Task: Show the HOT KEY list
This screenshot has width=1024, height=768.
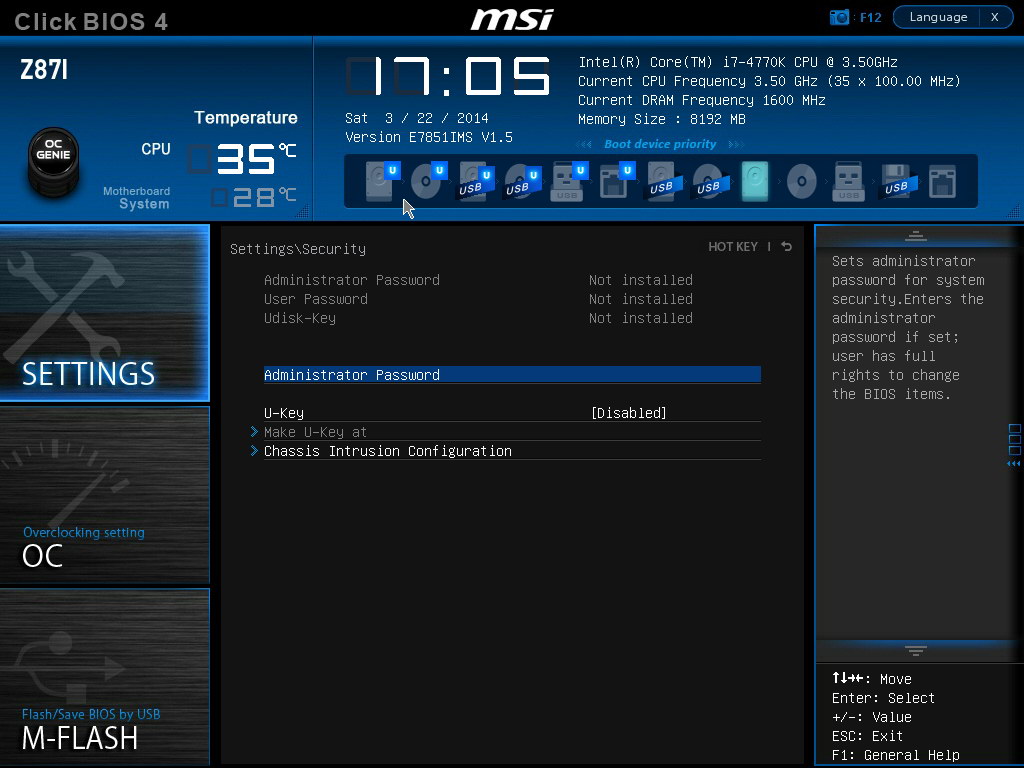Action: (733, 247)
